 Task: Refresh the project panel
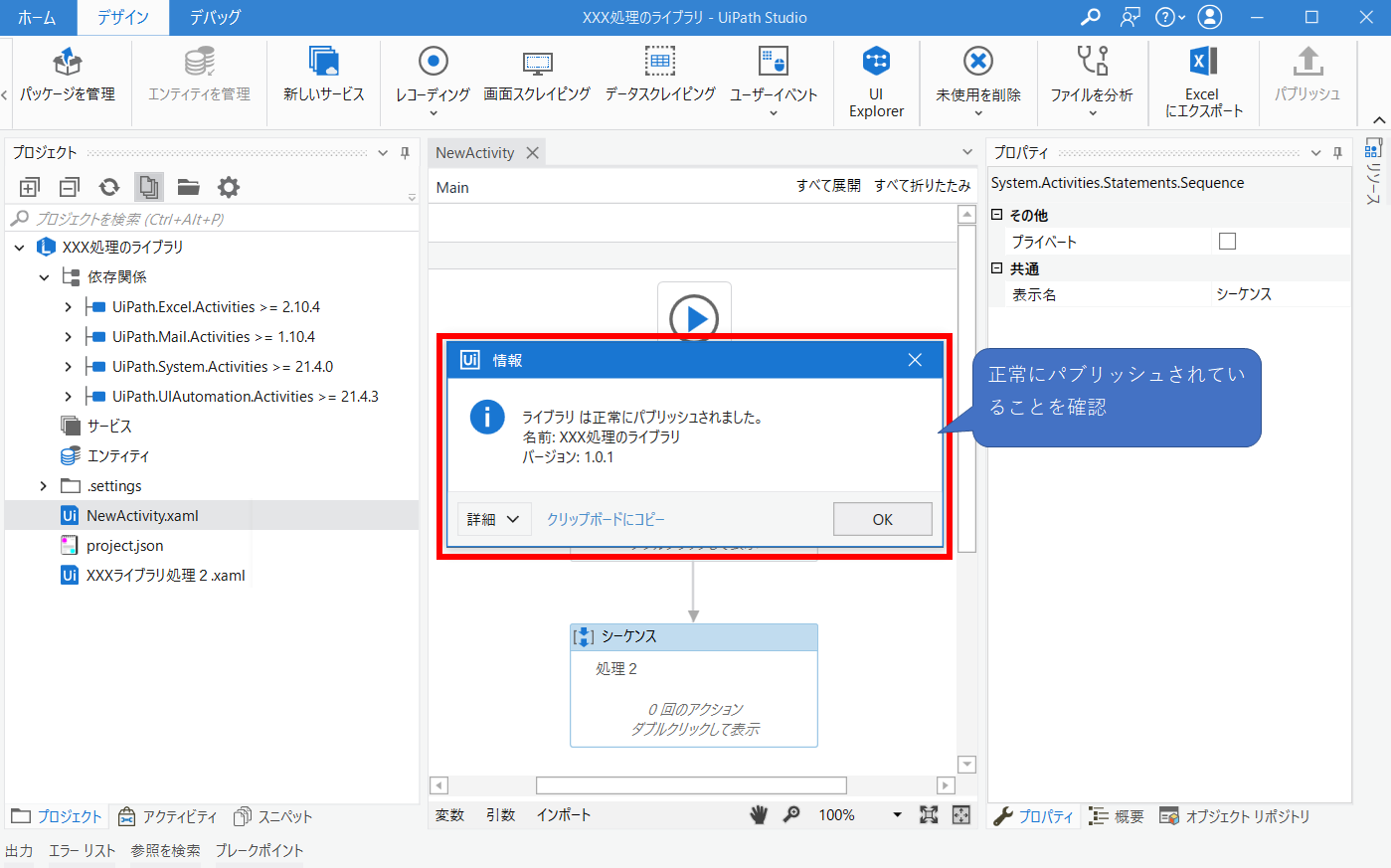pyautogui.click(x=109, y=187)
